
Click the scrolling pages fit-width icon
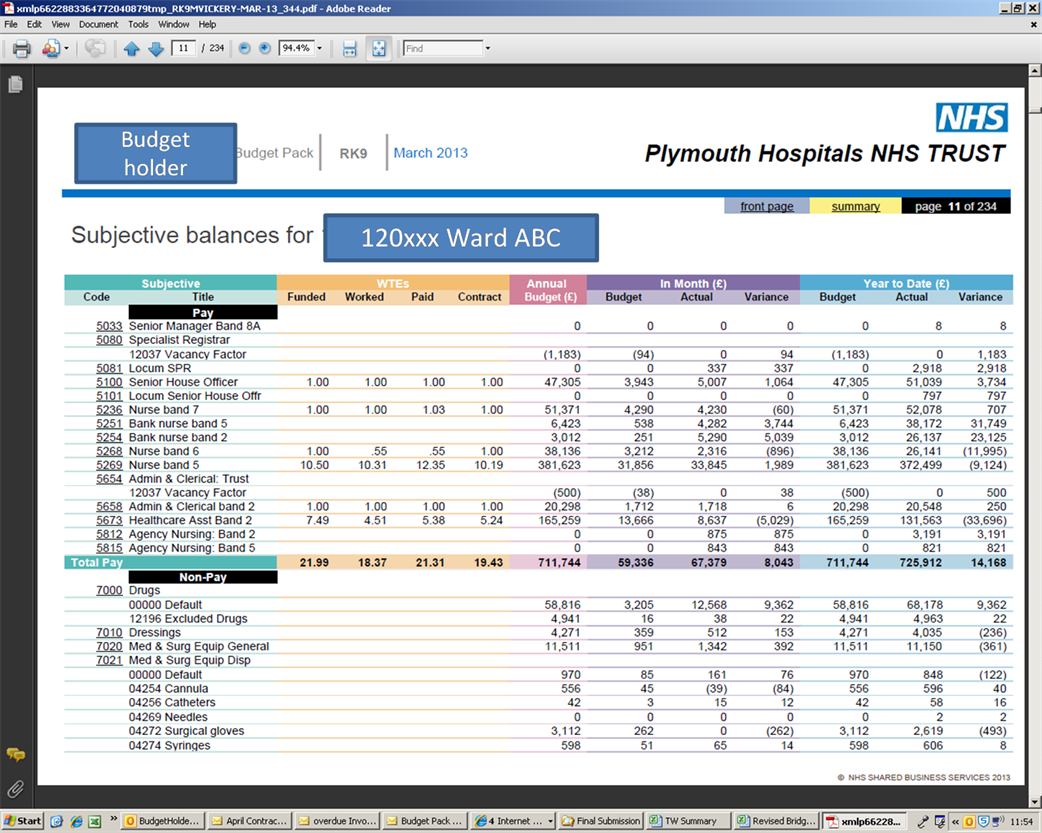[350, 49]
